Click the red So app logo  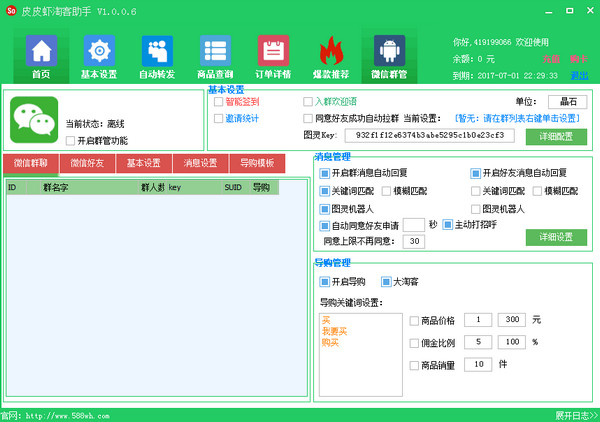[x=11, y=11]
